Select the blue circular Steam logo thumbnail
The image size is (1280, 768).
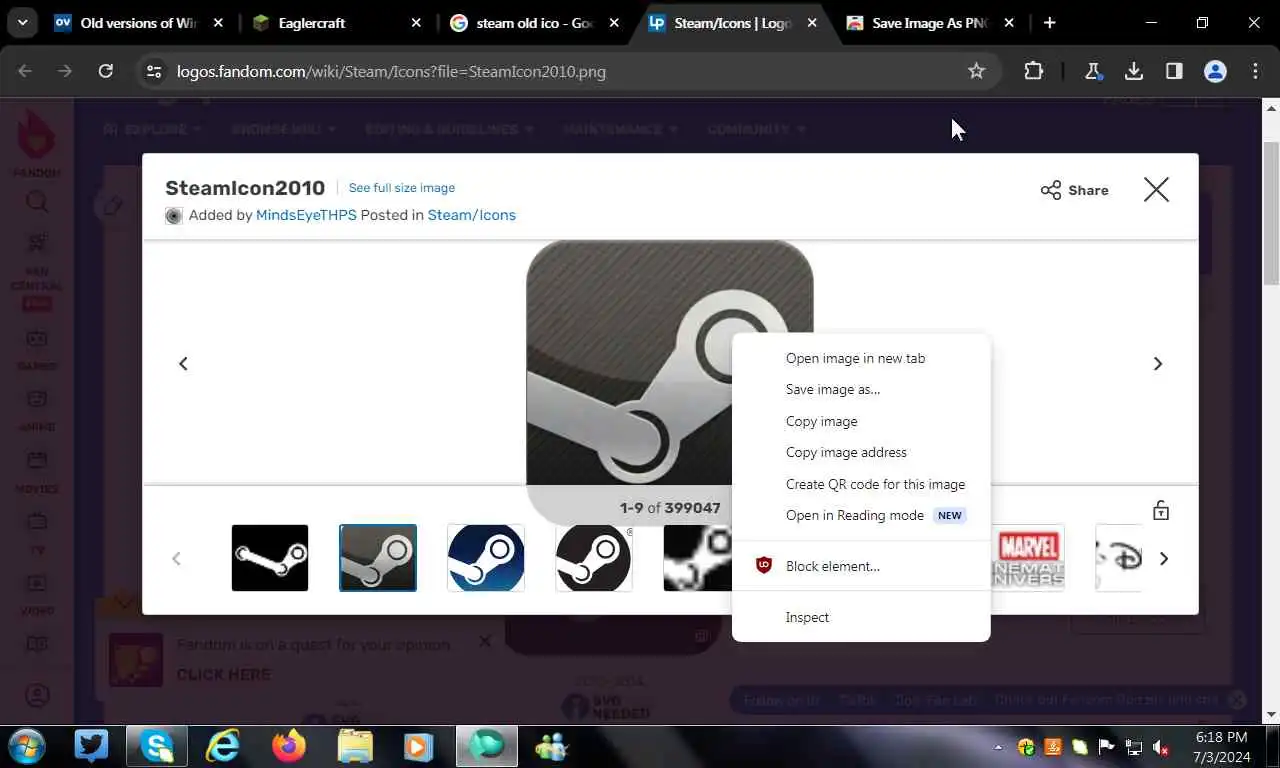(x=486, y=558)
